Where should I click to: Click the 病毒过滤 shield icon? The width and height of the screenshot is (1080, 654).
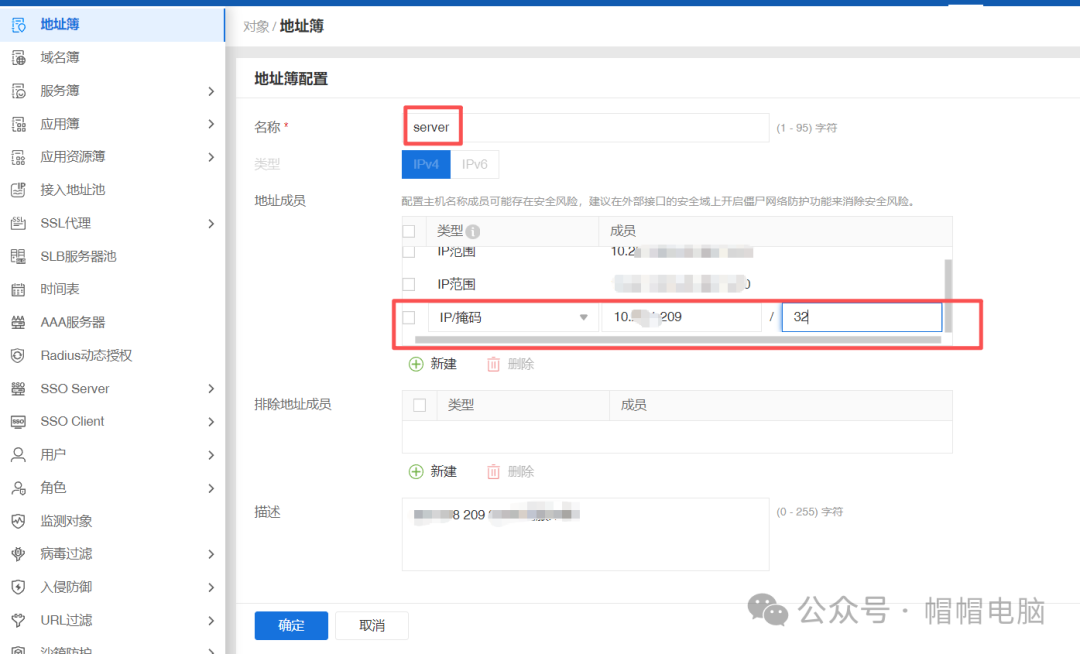(20, 553)
